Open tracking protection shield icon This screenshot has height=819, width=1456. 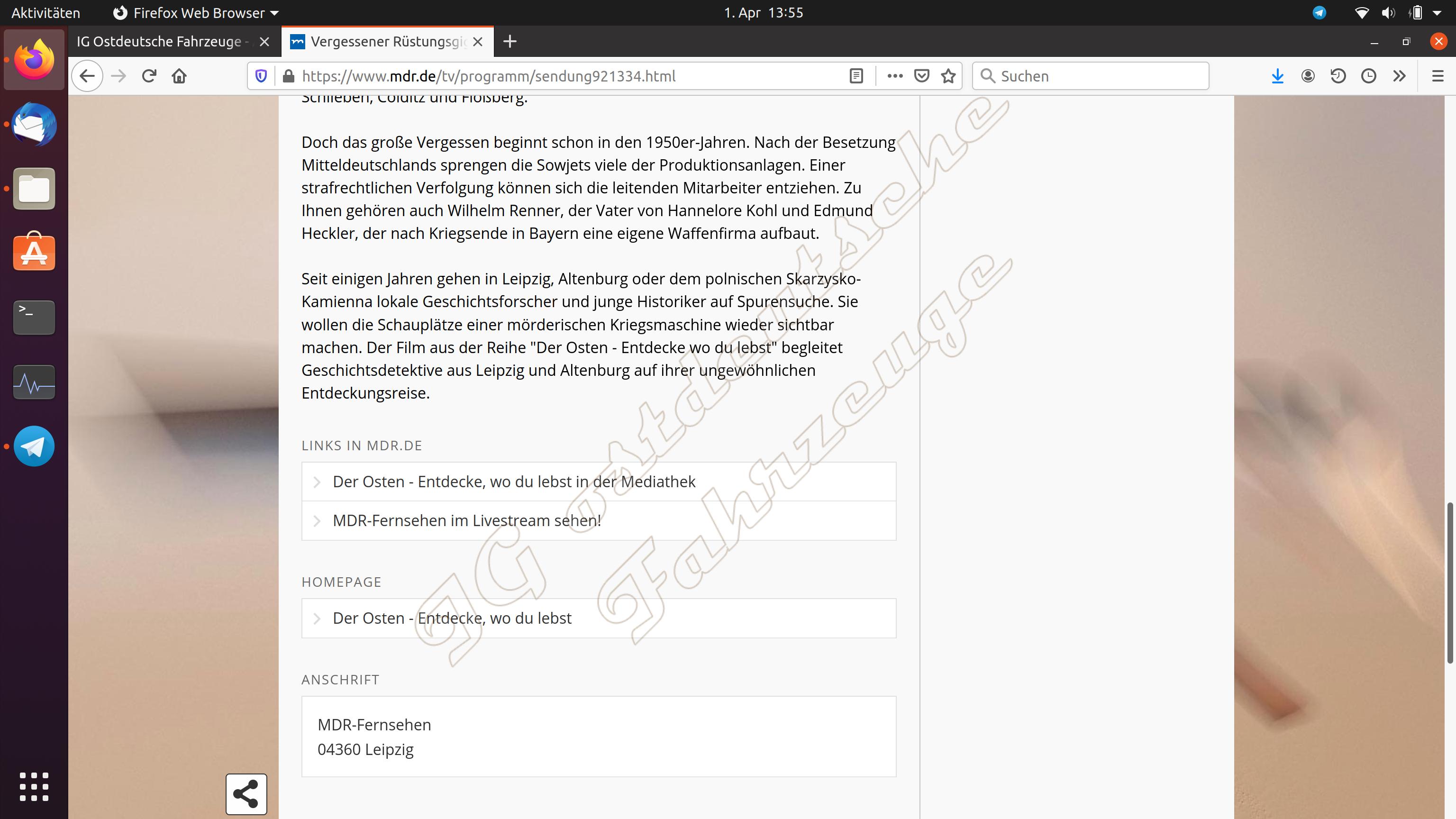(x=261, y=76)
